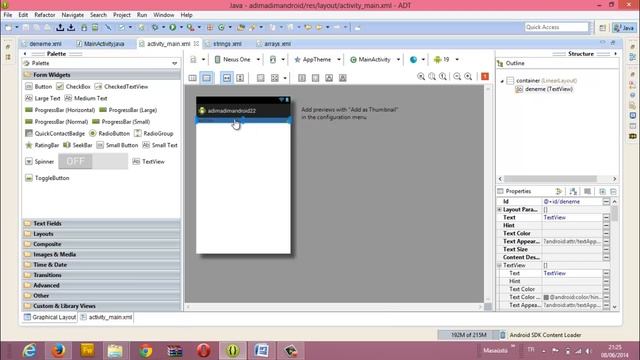640x360 pixels.
Task: Select deneme (TextView) in Outline
Action: tap(544, 89)
